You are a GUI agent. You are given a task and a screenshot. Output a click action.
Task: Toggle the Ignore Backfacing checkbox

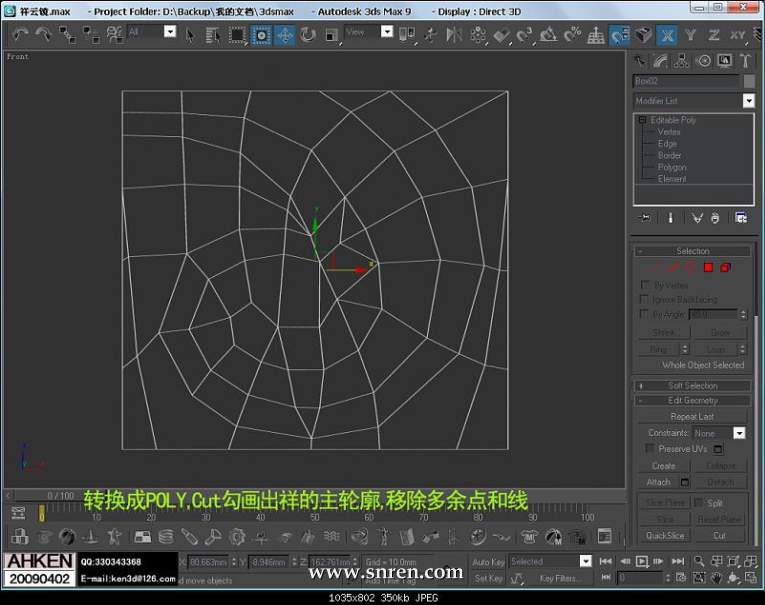point(645,299)
